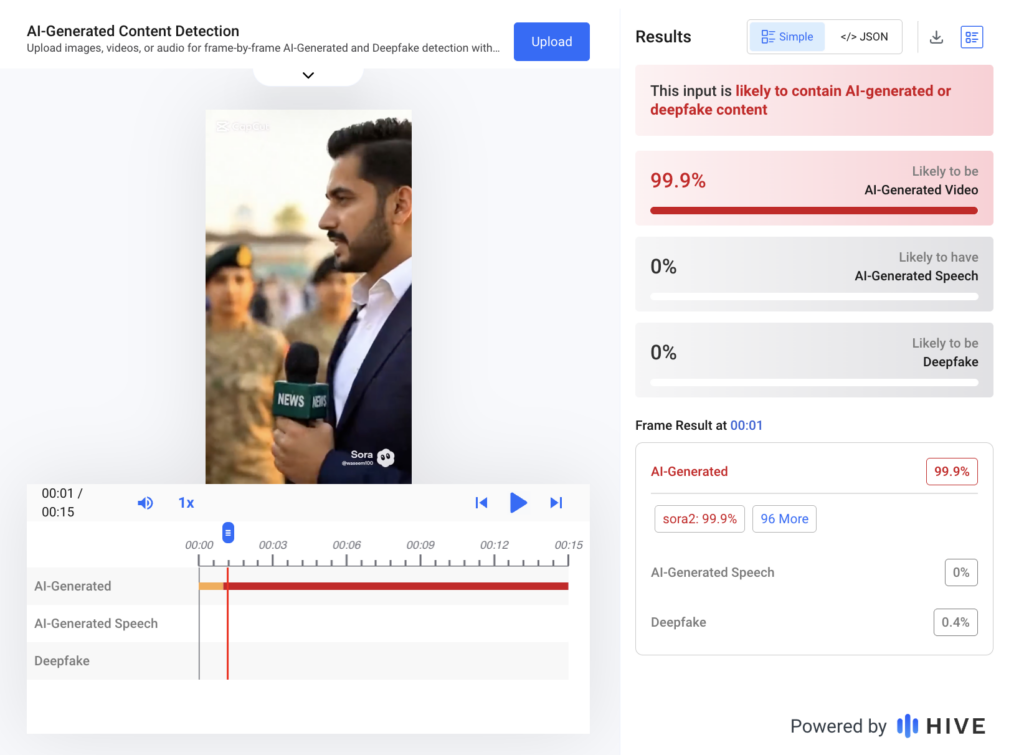Click the download results icon
Screen dimensions: 1024x755
click(936, 37)
